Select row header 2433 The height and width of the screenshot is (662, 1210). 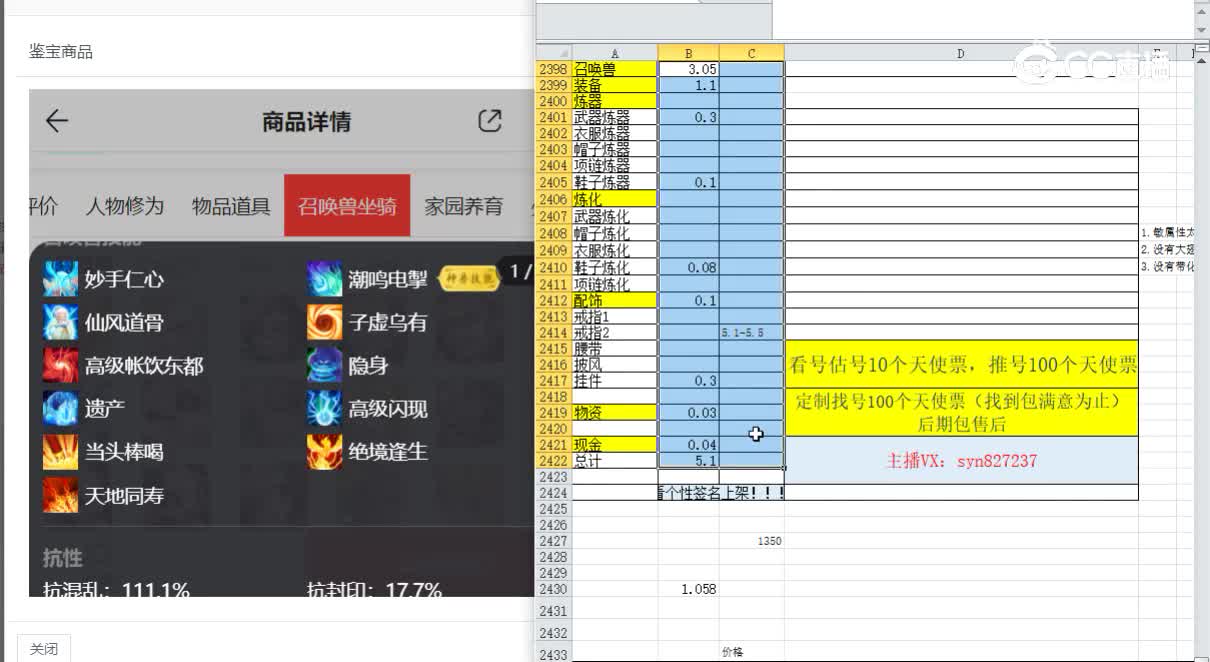[553, 654]
